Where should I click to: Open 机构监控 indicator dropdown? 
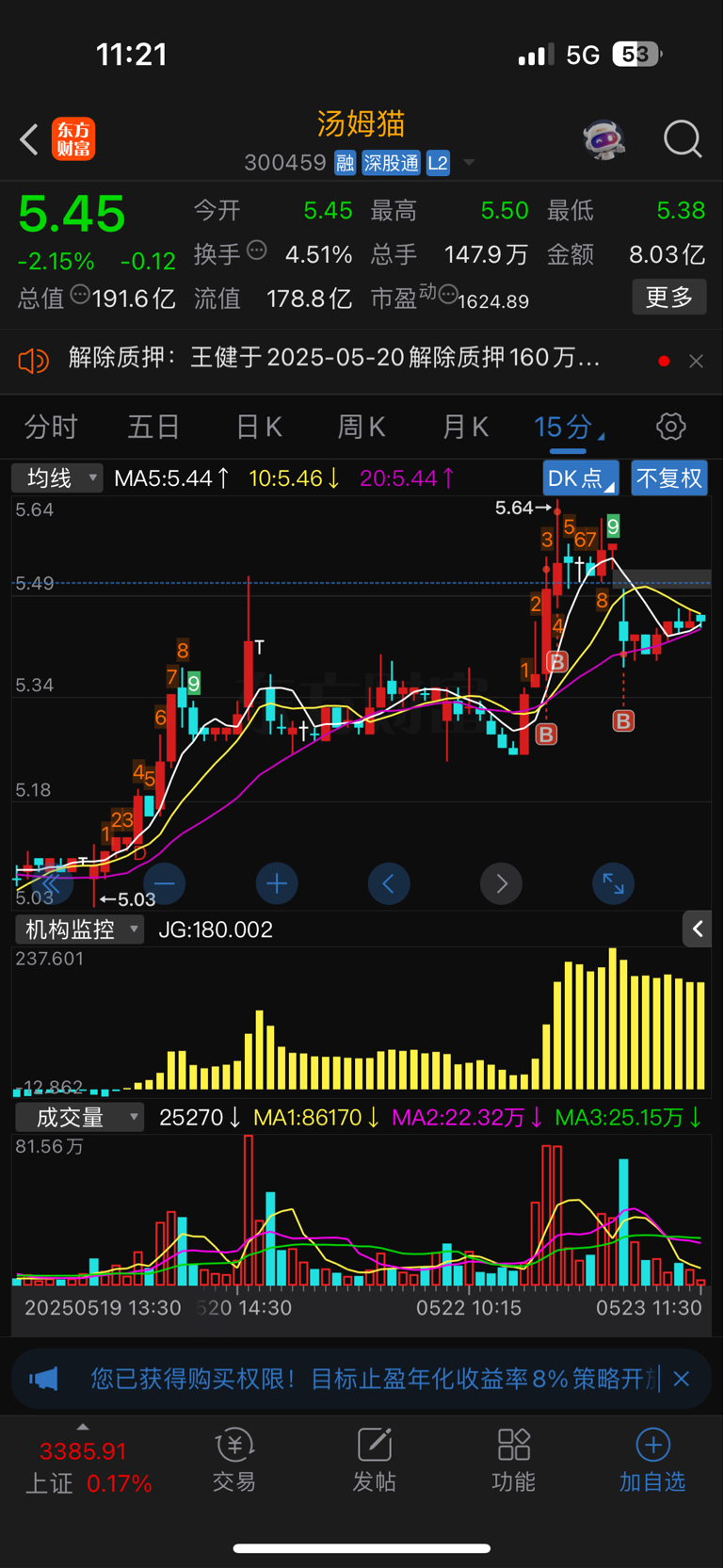pyautogui.click(x=79, y=929)
